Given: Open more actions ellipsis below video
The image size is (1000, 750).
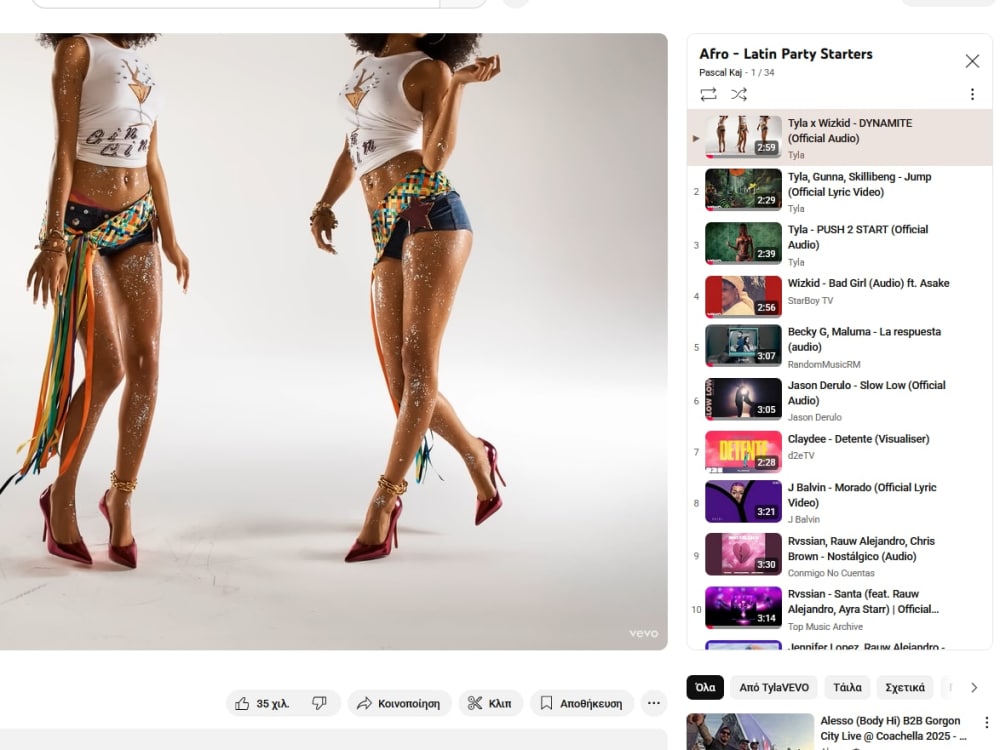Looking at the screenshot, I should point(654,703).
